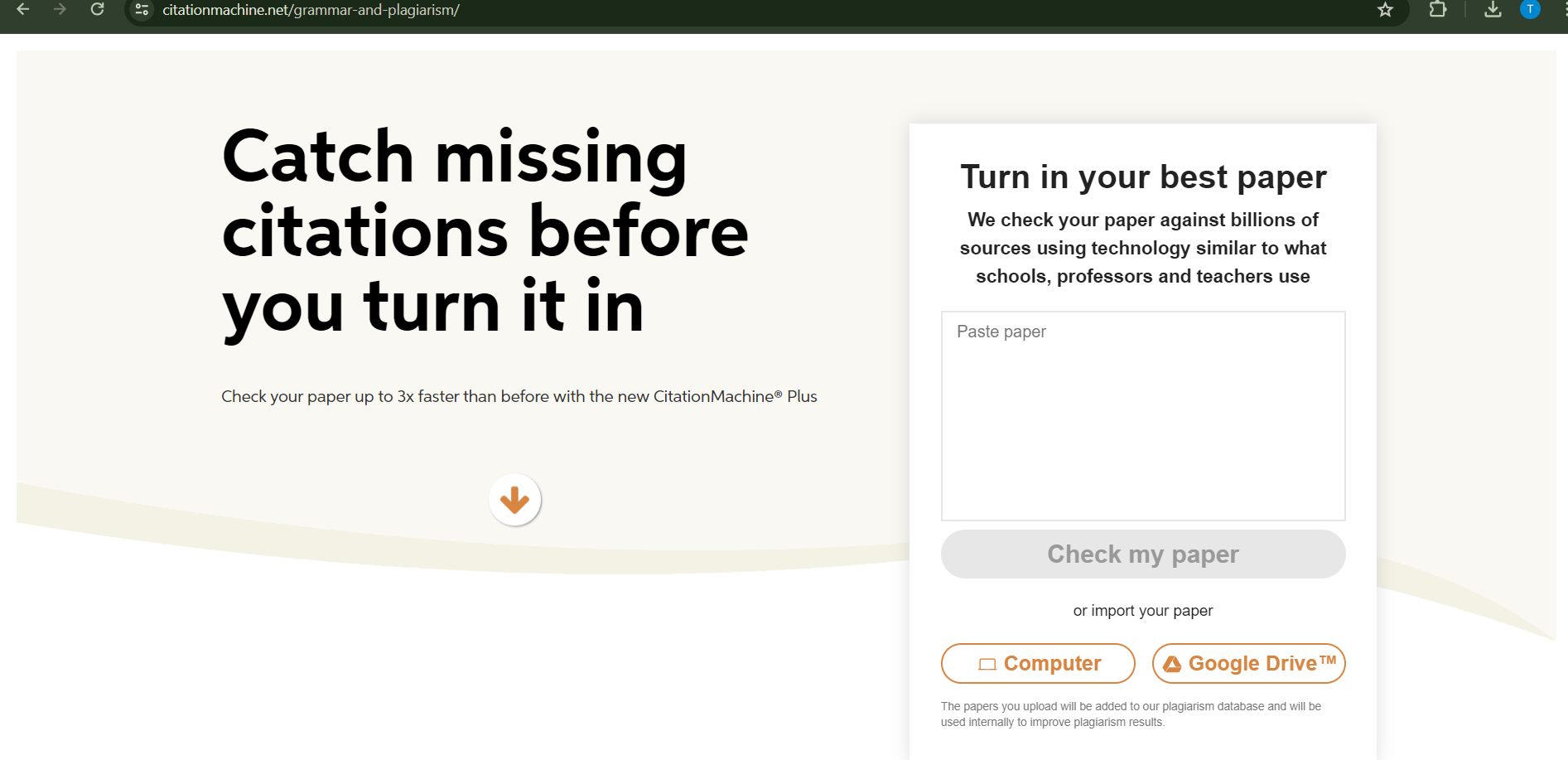Open site information icon in address bar
The image size is (1568, 760).
(142, 10)
